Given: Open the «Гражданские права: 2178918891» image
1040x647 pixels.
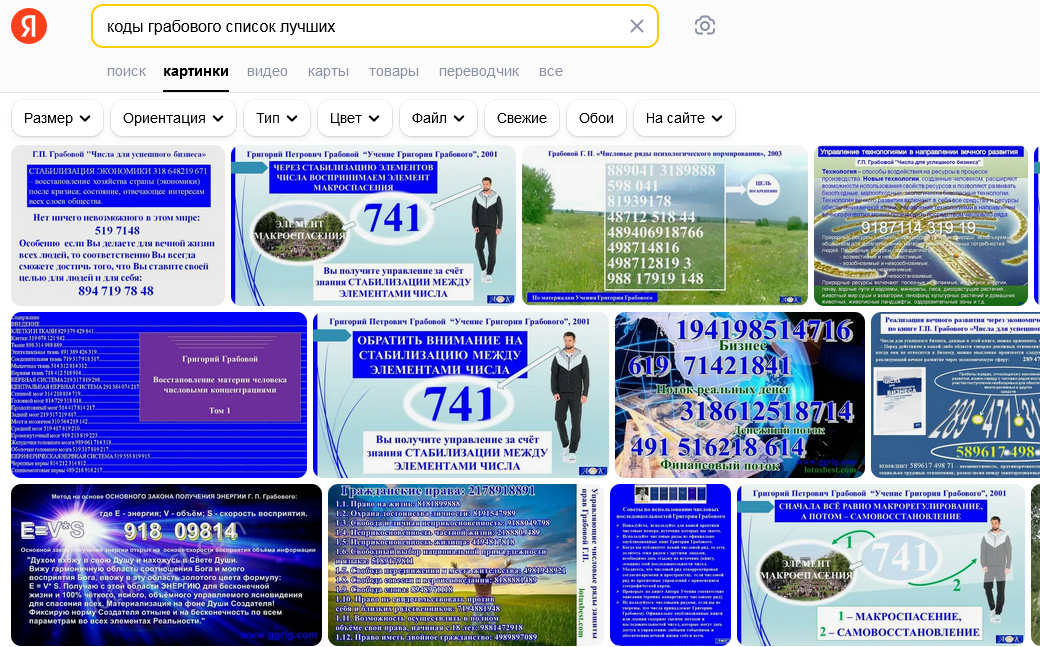Looking at the screenshot, I should click(x=466, y=565).
